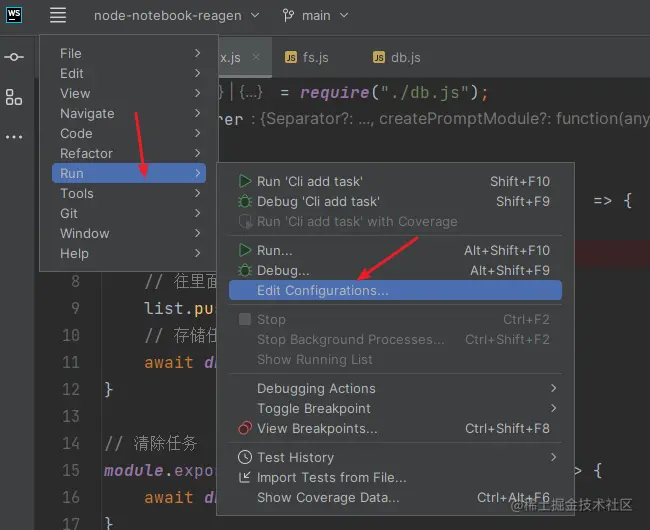This screenshot has height=530, width=650.
Task: Expand the File submenu chevron
Action: (197, 53)
